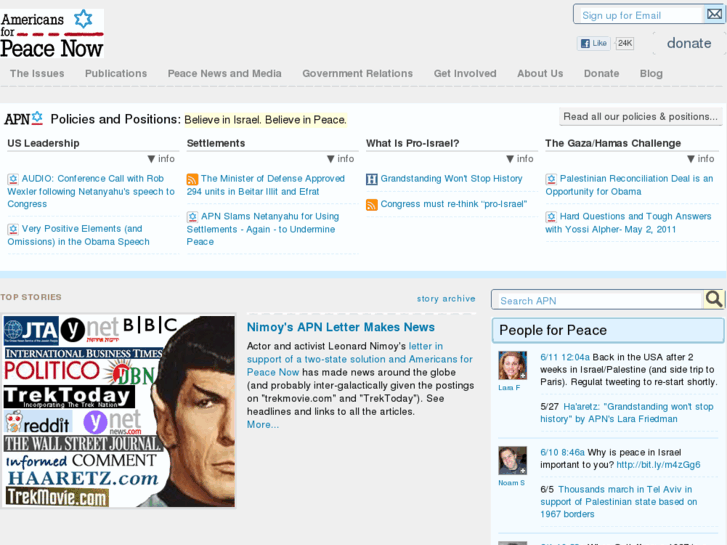
Task: Click The Gaza/Hamas Challenge column heading
Action: tap(613, 143)
